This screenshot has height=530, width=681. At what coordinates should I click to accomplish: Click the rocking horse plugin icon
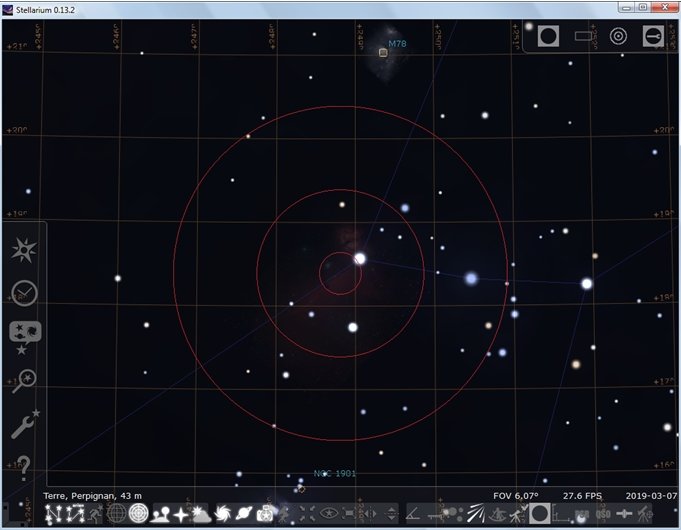498,514
